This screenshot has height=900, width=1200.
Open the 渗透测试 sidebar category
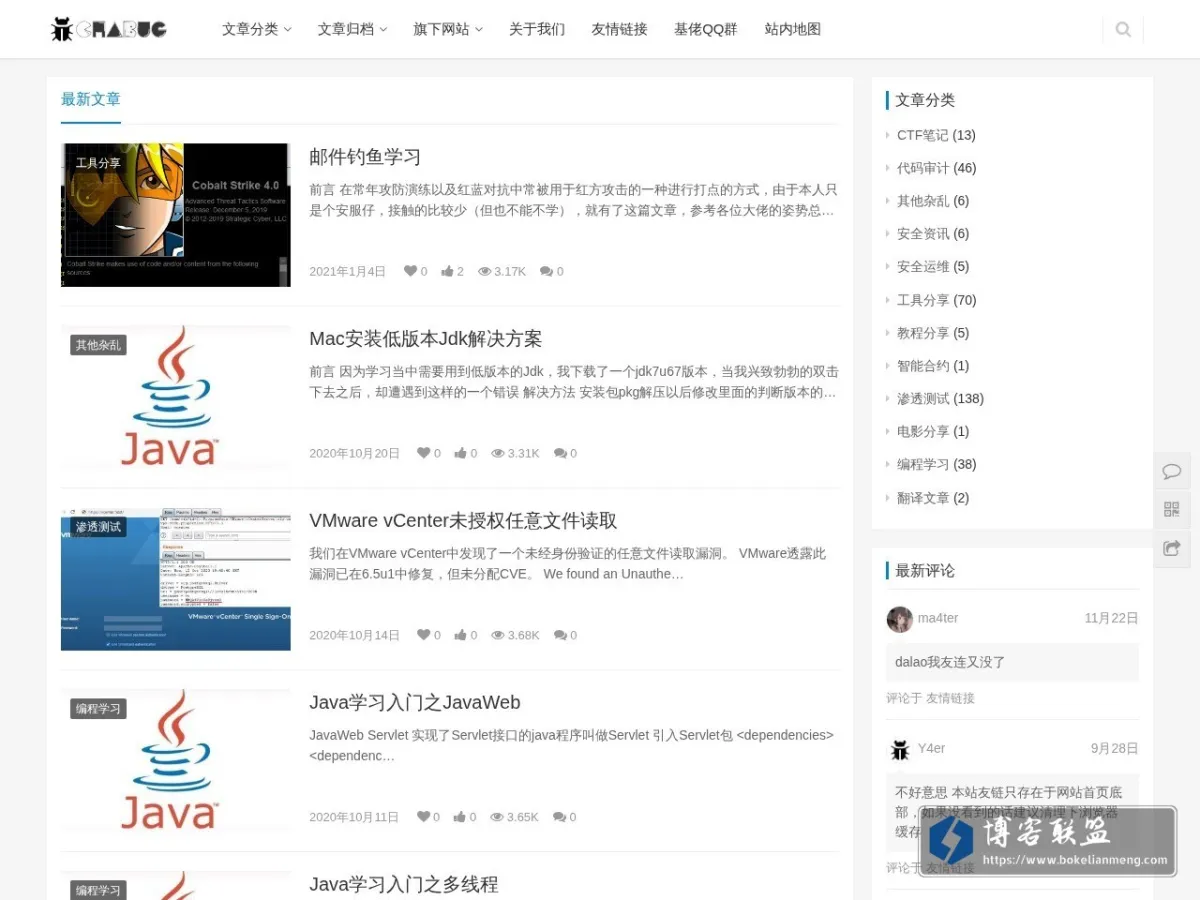click(x=922, y=398)
